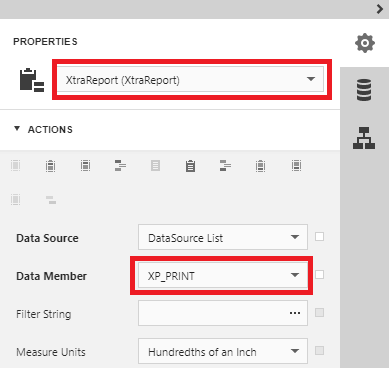Open the Field List database icon tab
Image resolution: width=389 pixels, height=368 pixels.
click(364, 90)
